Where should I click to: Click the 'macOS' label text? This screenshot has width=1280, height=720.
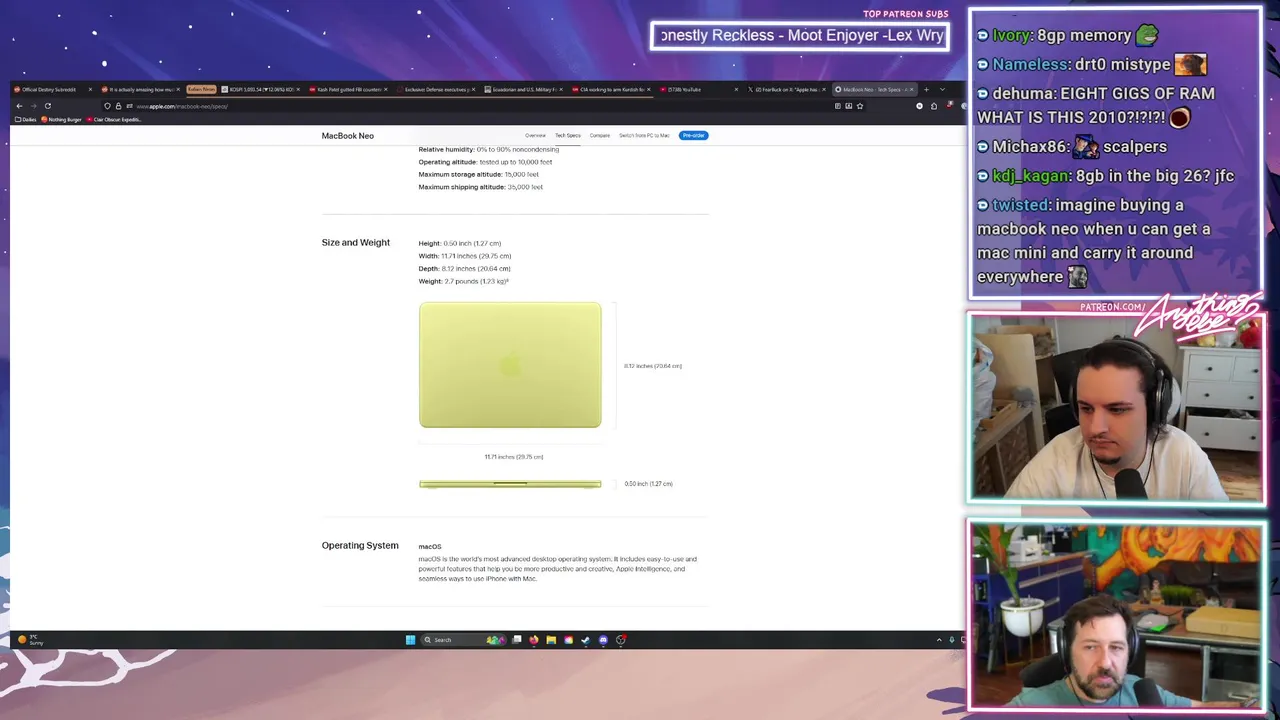click(x=430, y=547)
